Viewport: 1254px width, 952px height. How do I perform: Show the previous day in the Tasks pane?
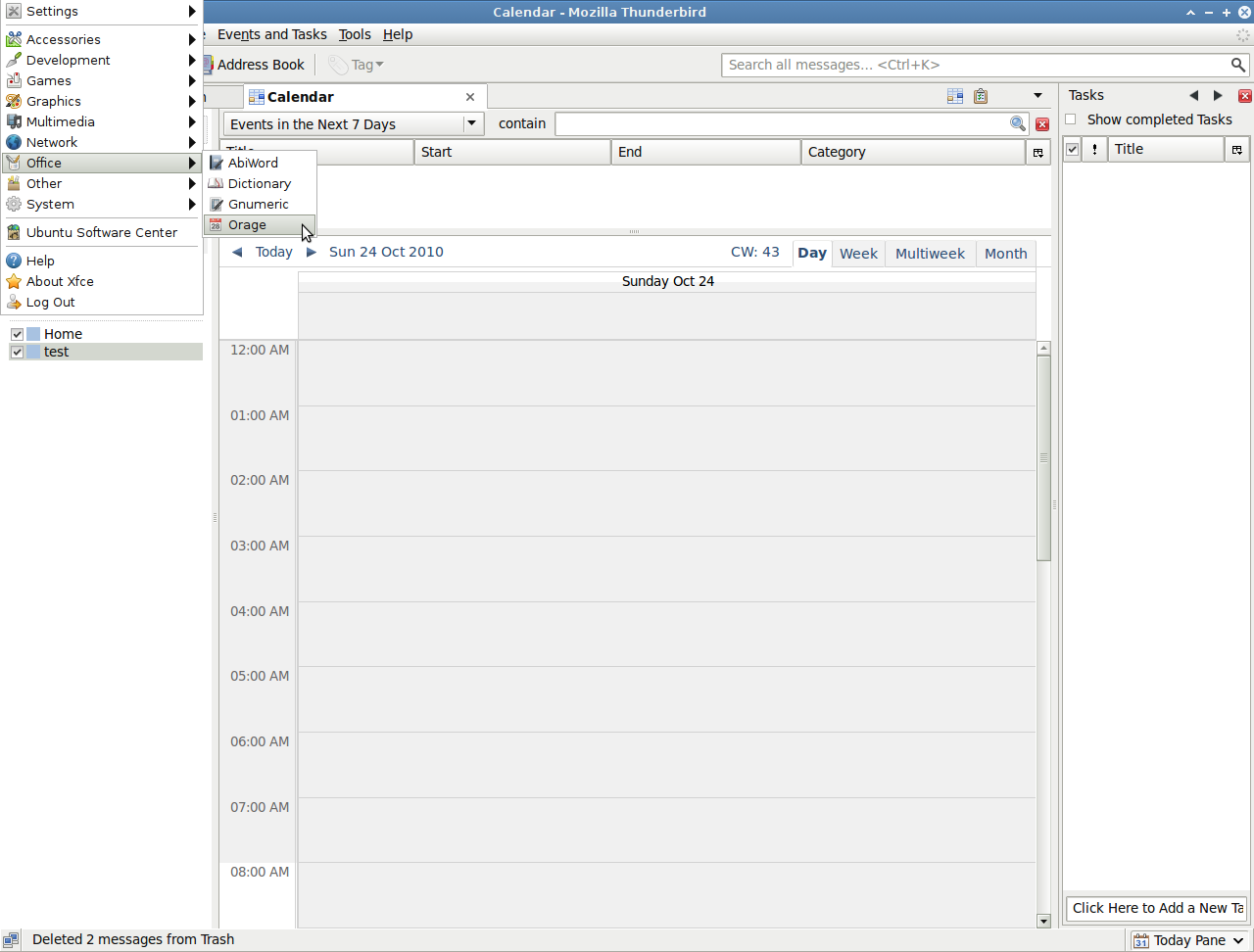coord(1193,96)
